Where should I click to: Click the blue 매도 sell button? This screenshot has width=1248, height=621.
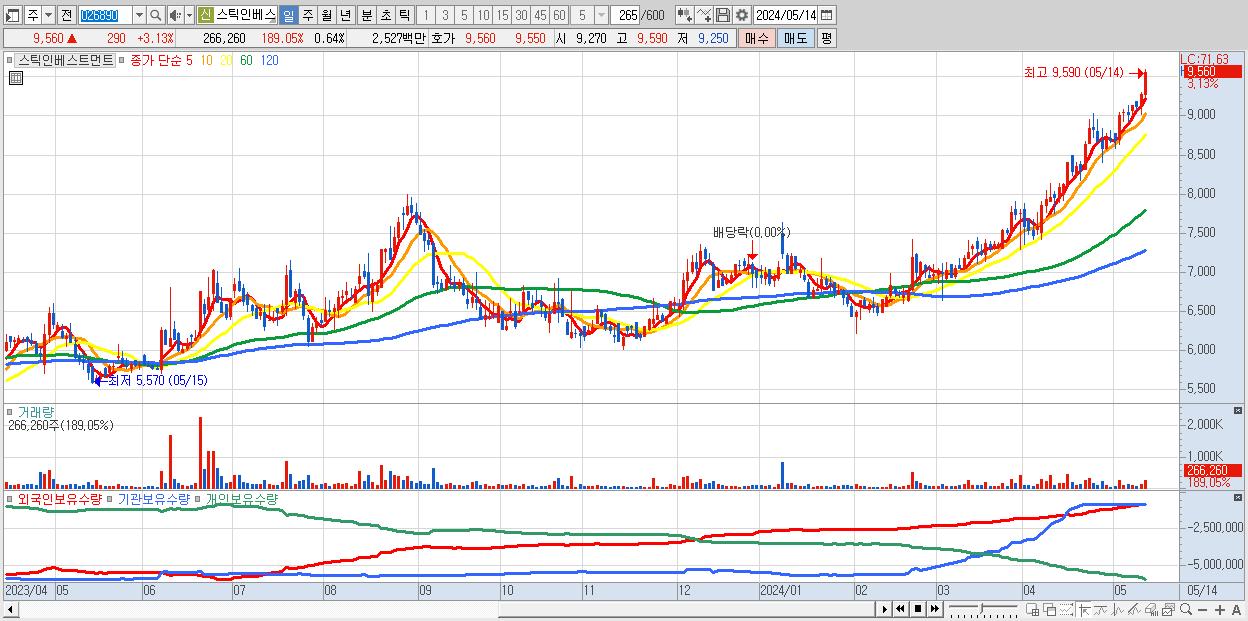pyautogui.click(x=796, y=38)
